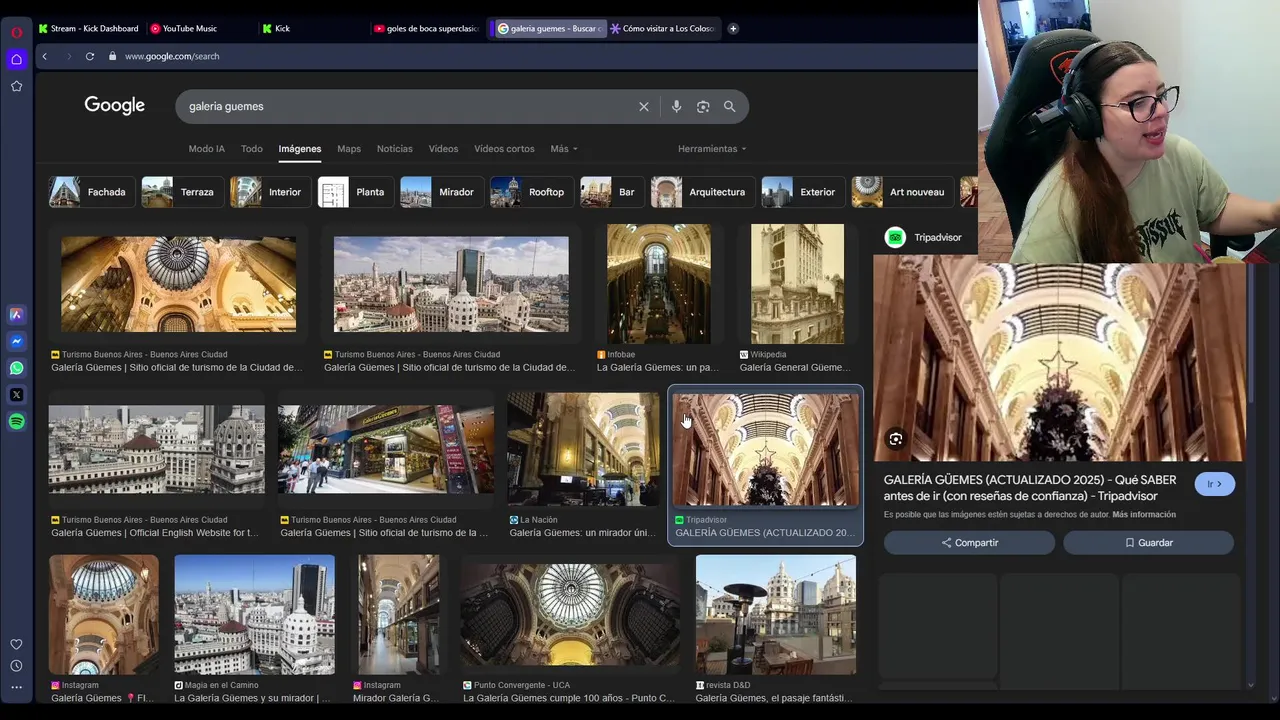The height and width of the screenshot is (720, 1280).
Task: Filter images by Planta chip
Action: (x=355, y=192)
